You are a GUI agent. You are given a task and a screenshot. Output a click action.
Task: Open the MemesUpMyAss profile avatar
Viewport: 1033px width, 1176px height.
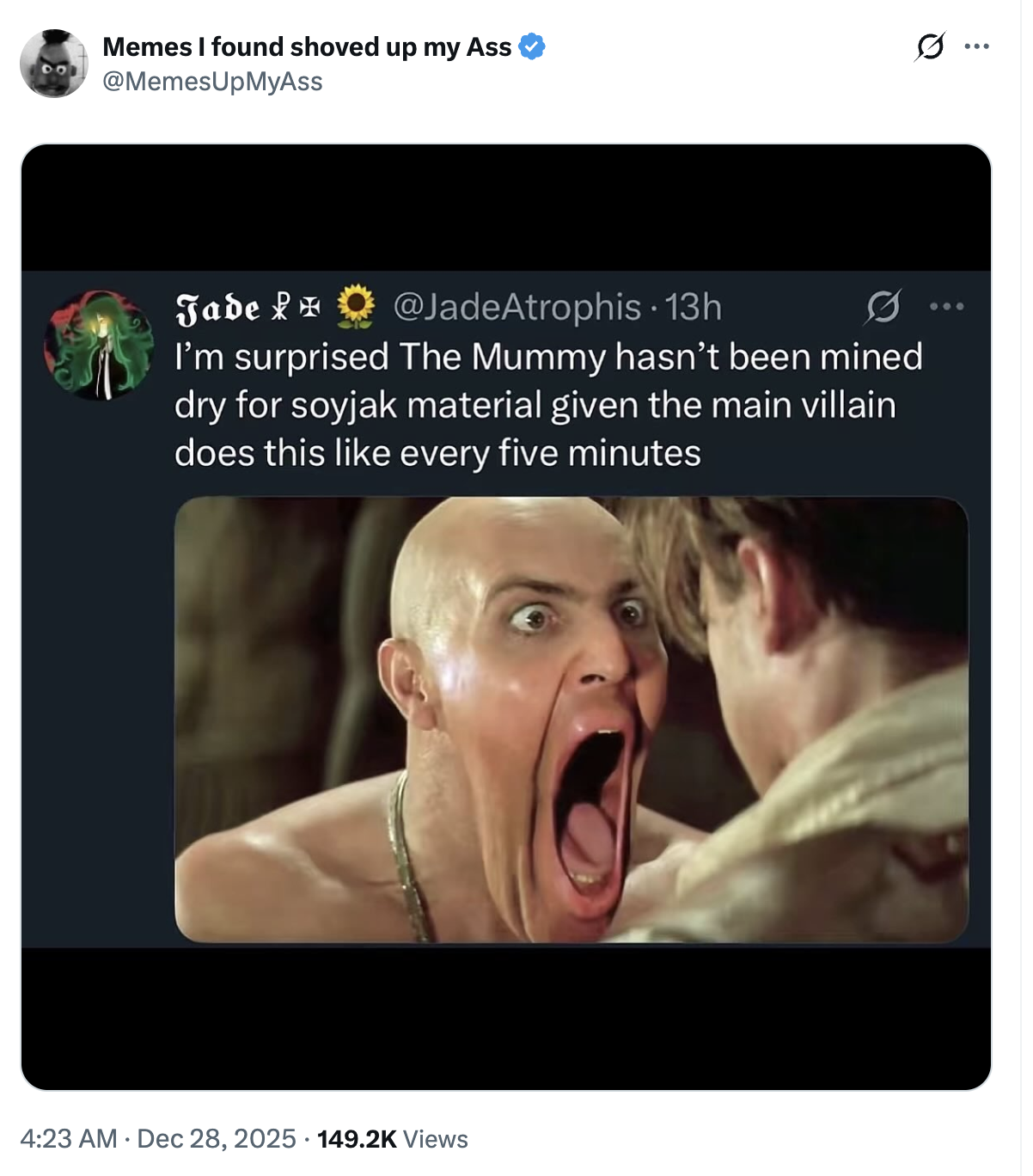pyautogui.click(x=54, y=64)
